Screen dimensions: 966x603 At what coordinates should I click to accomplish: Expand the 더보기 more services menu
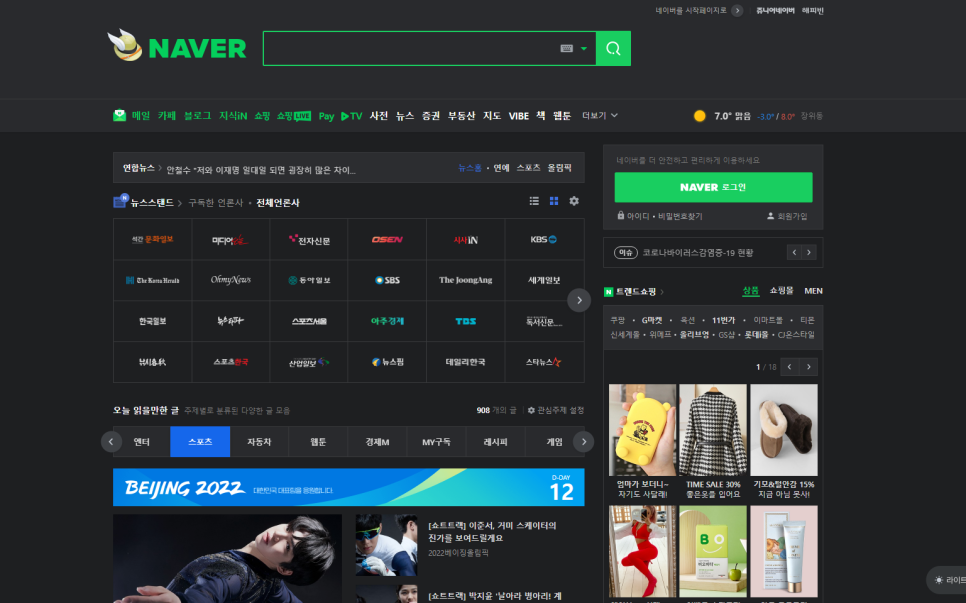(599, 116)
